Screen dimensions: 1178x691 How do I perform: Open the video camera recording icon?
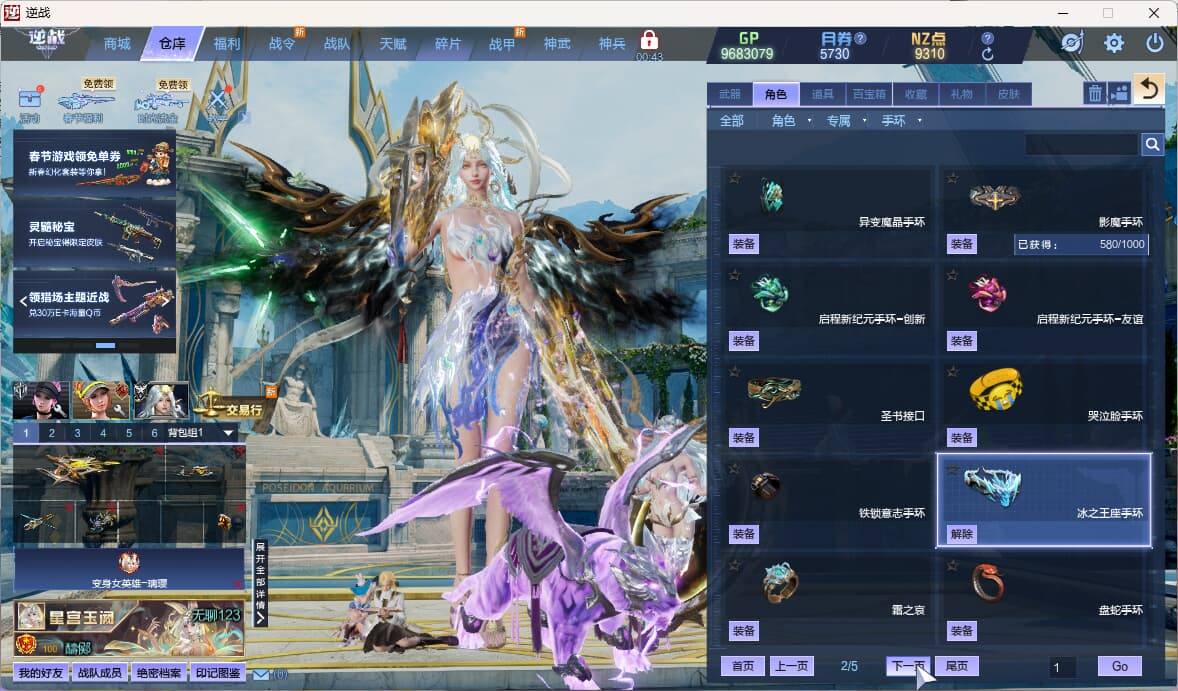tap(1119, 93)
